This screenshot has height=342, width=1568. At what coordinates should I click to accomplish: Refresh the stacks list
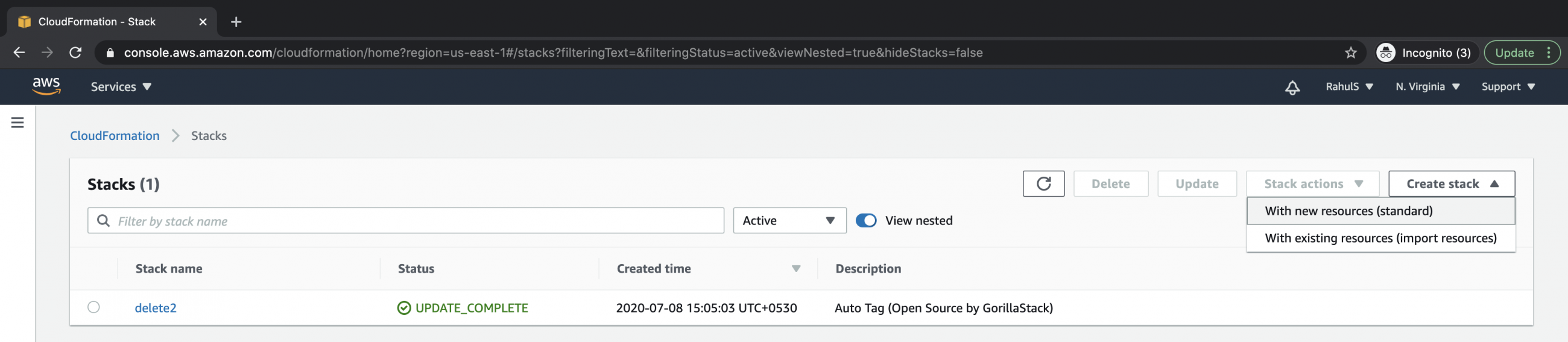tap(1043, 184)
